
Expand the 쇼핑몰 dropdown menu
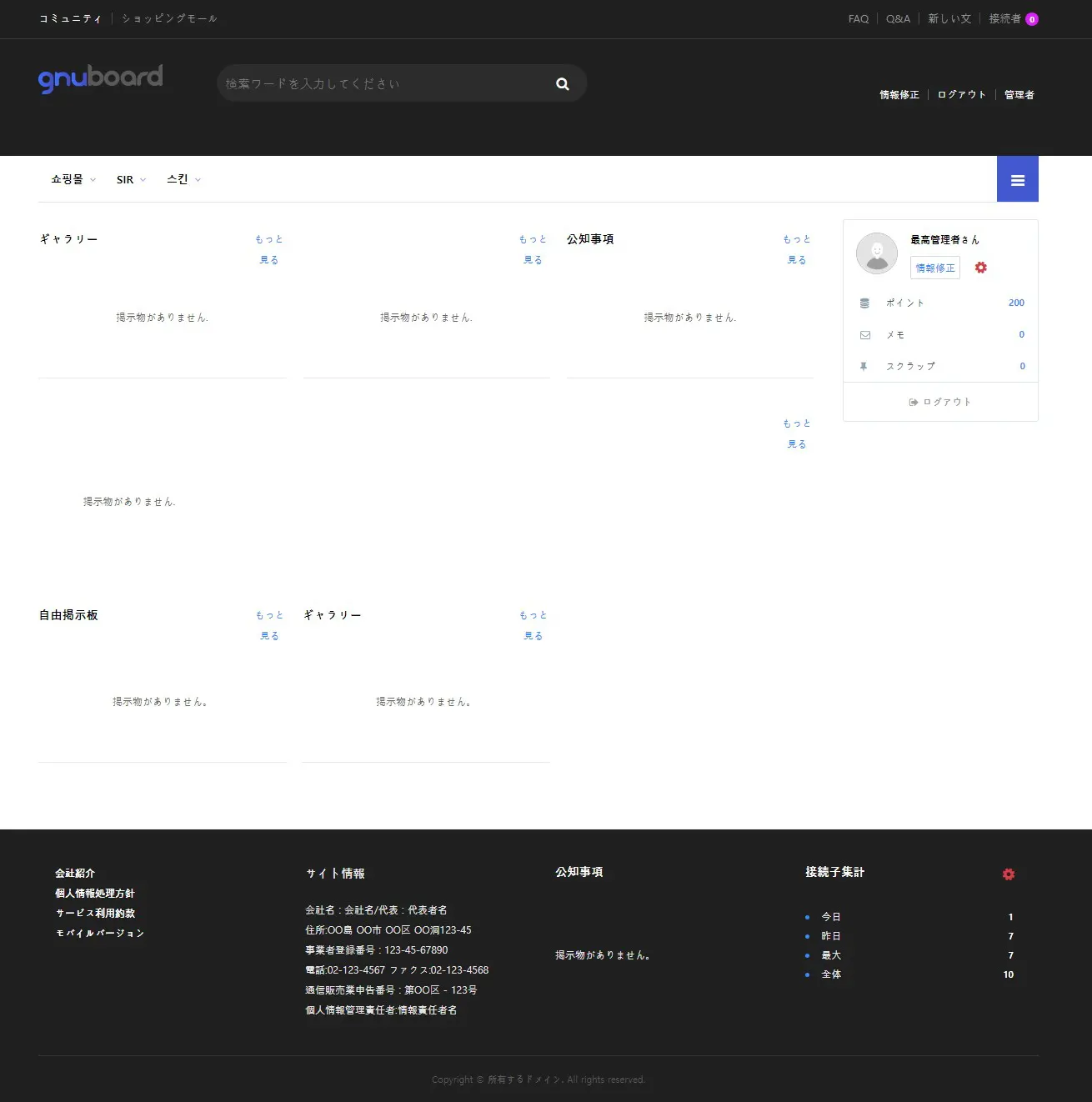[x=73, y=180]
